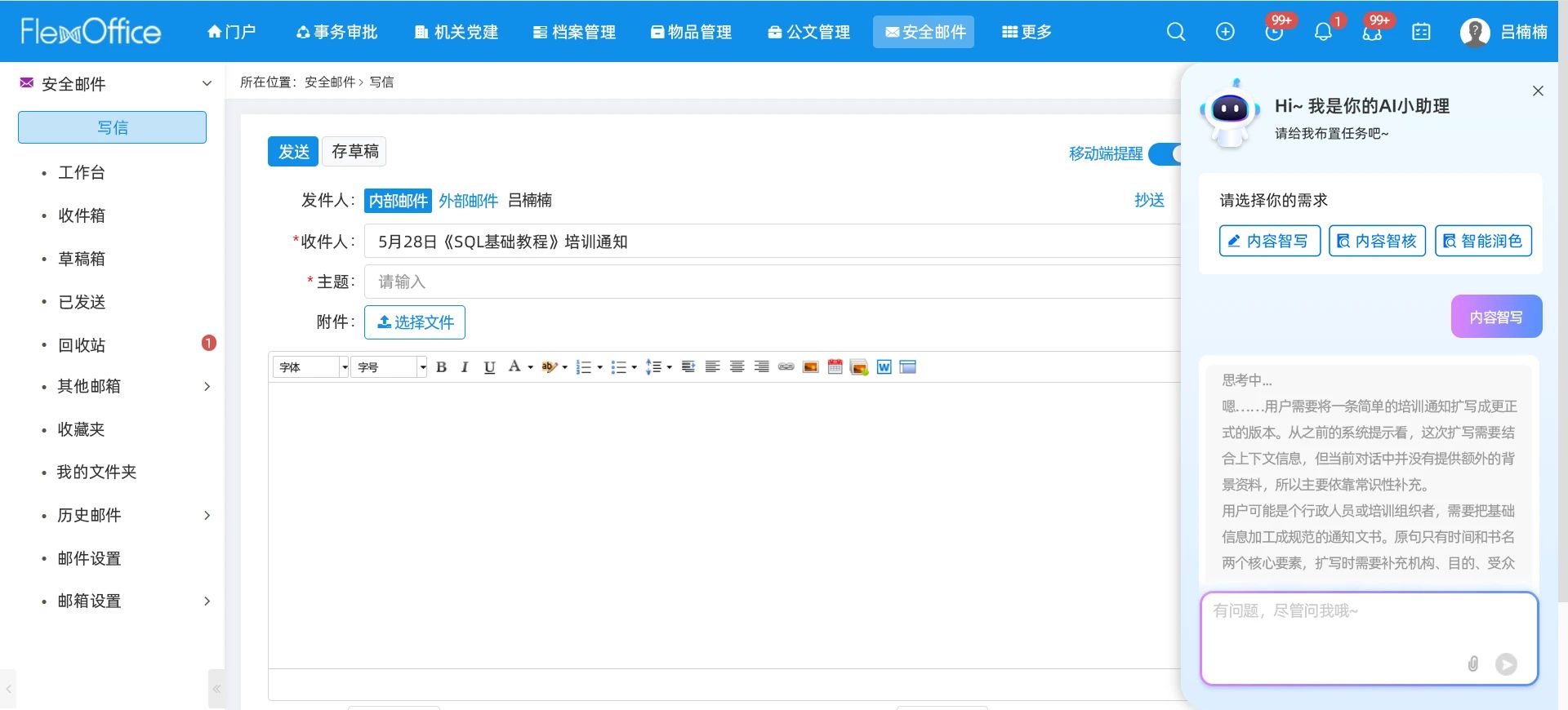Open the 字体 font dropdown

pos(311,367)
